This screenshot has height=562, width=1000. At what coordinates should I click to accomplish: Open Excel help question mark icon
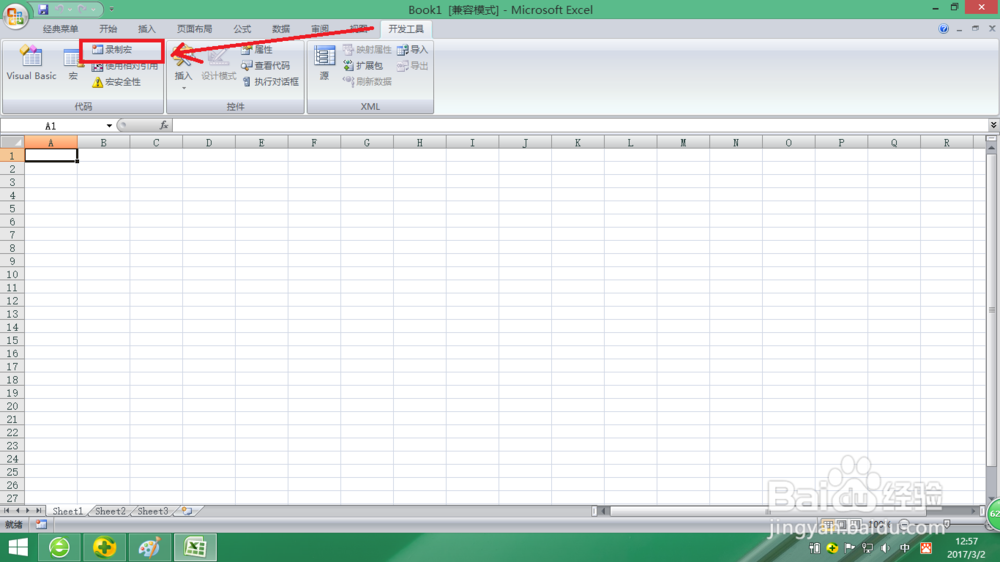(x=943, y=29)
